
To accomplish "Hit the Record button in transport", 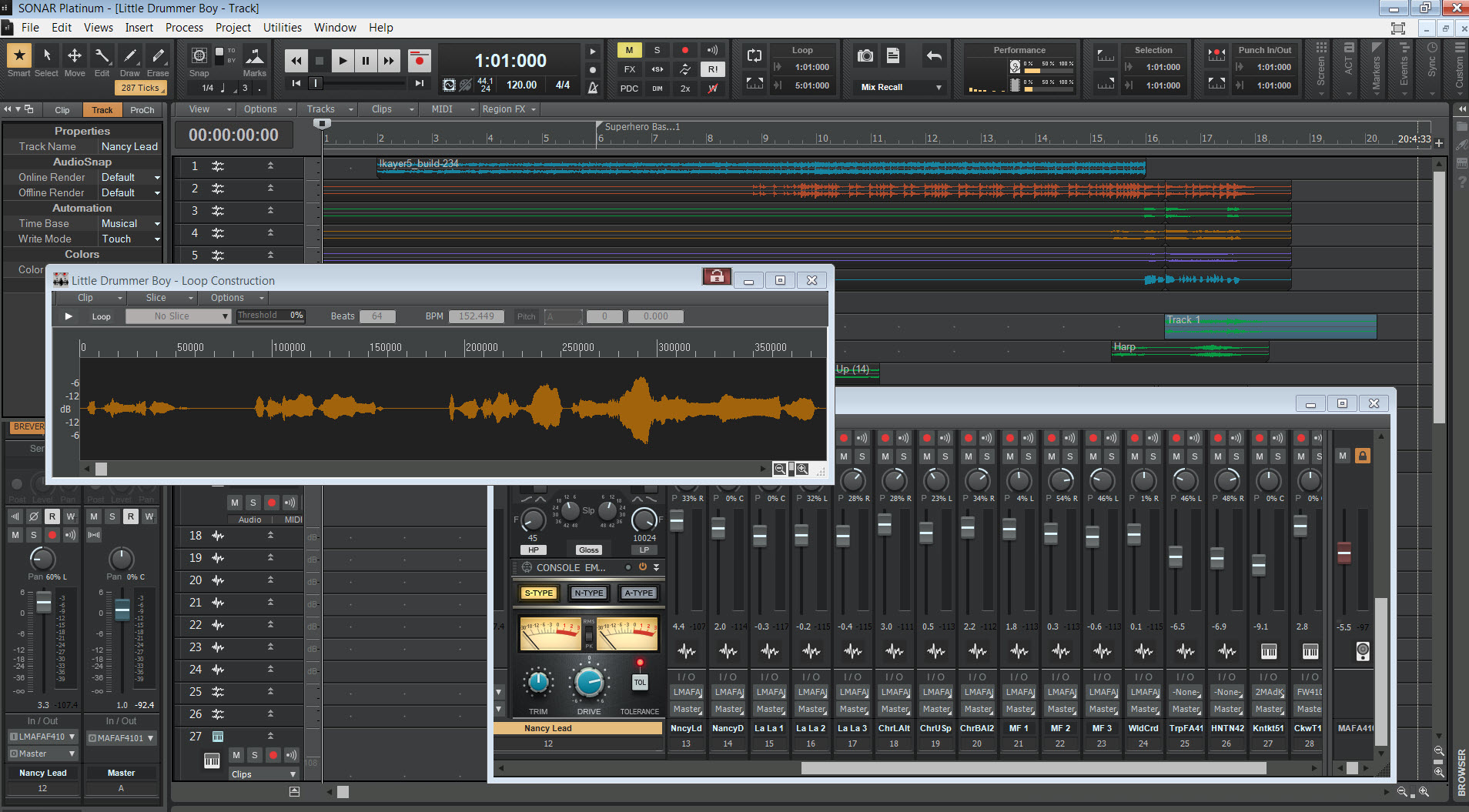I will (419, 60).
